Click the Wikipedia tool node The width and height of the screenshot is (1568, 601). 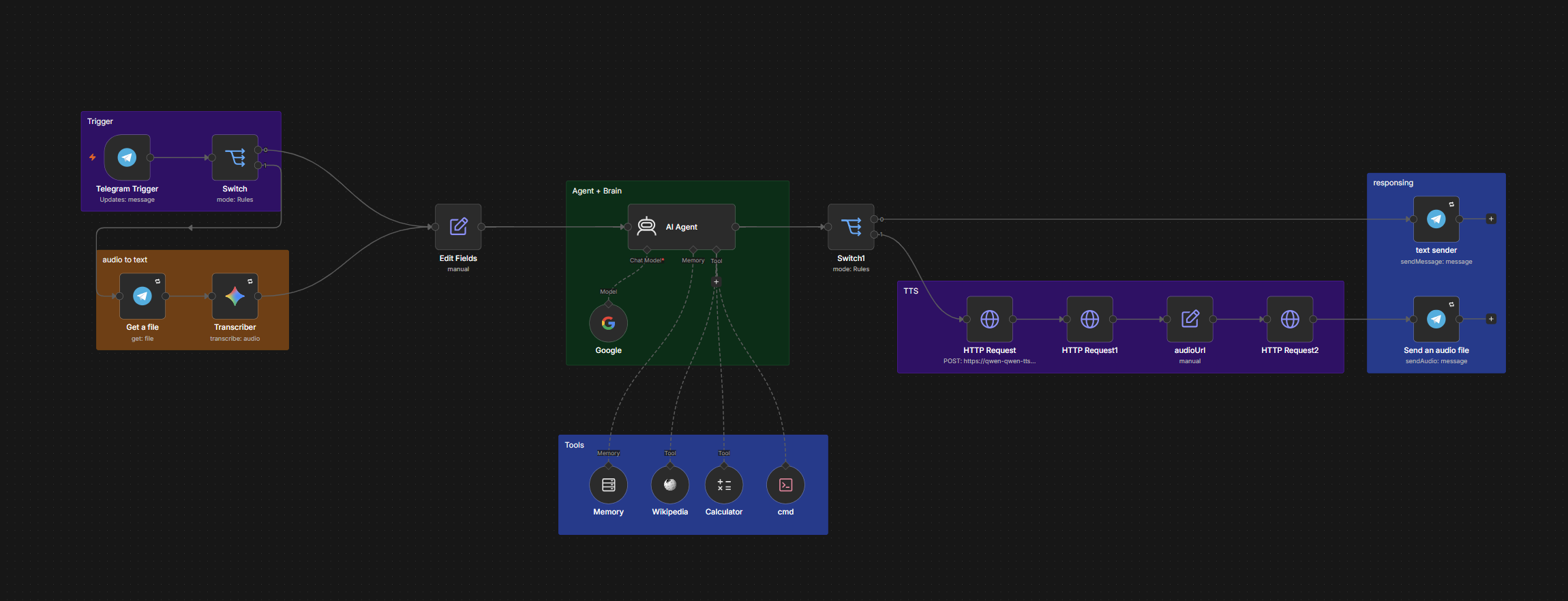click(x=669, y=484)
